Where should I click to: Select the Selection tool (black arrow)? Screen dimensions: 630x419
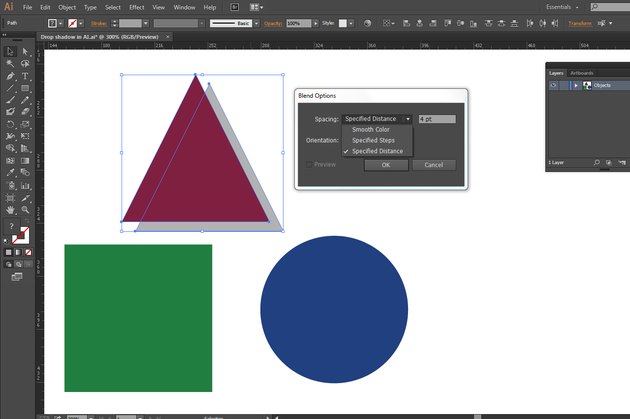[x=10, y=51]
